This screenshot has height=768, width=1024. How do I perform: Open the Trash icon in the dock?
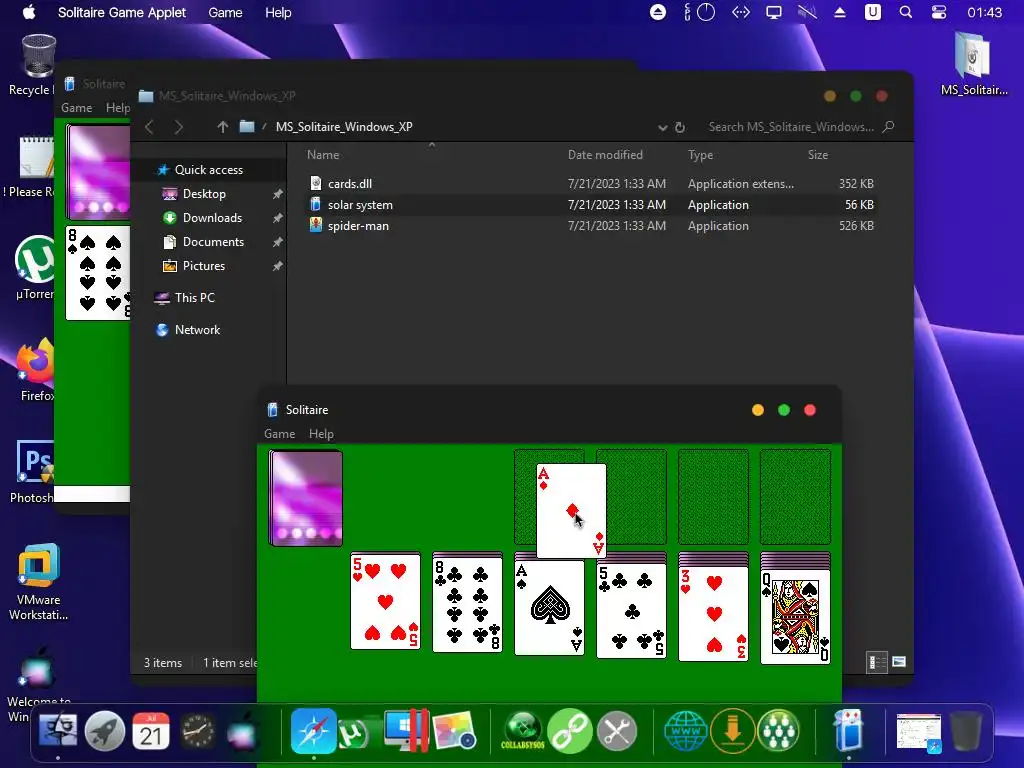point(966,731)
